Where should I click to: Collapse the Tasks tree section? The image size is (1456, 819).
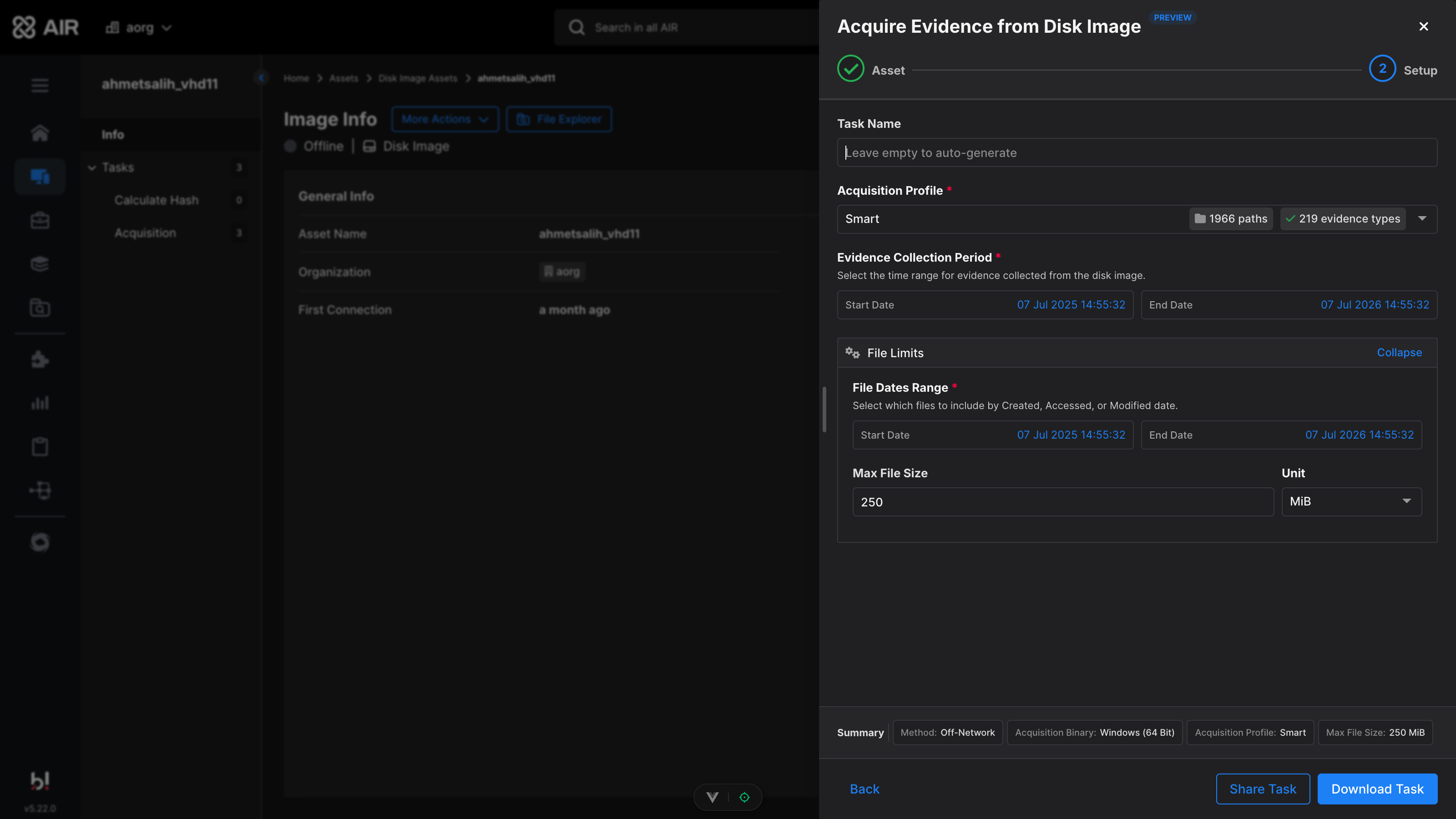92,167
